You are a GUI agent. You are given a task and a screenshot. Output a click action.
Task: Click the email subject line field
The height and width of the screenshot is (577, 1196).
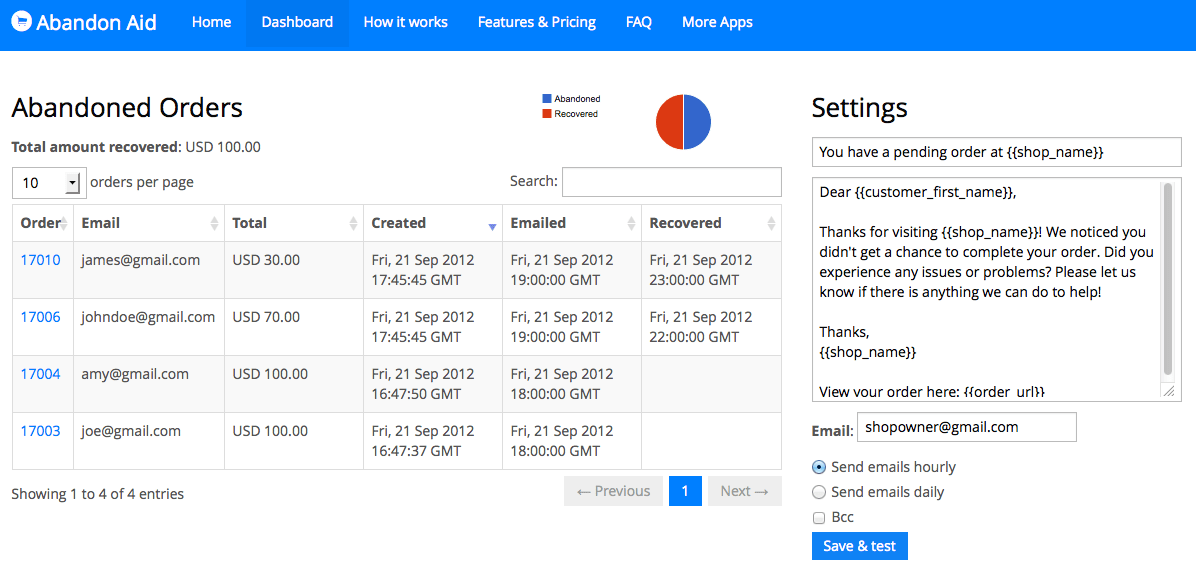click(997, 152)
